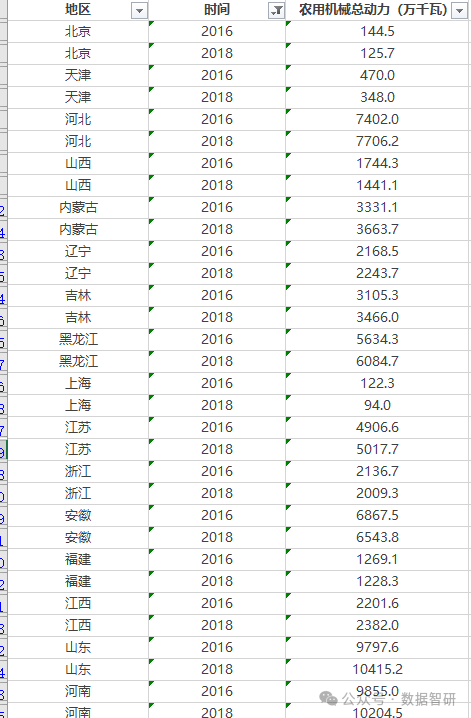Screen dimensions: 471x718
Task: Select the 2016 time cell in the 山西 row
Action: pyautogui.click(x=217, y=163)
